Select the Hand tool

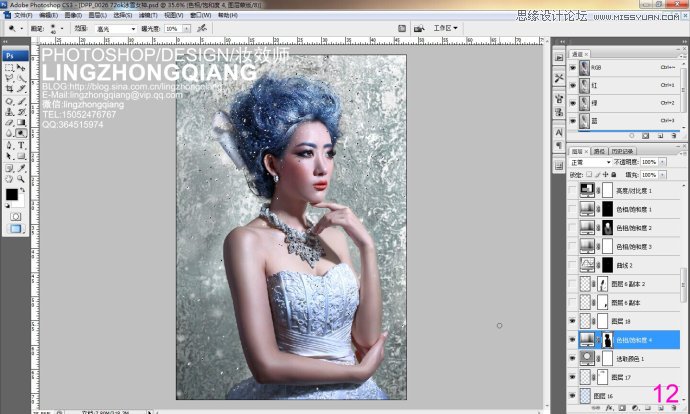pos(9,179)
